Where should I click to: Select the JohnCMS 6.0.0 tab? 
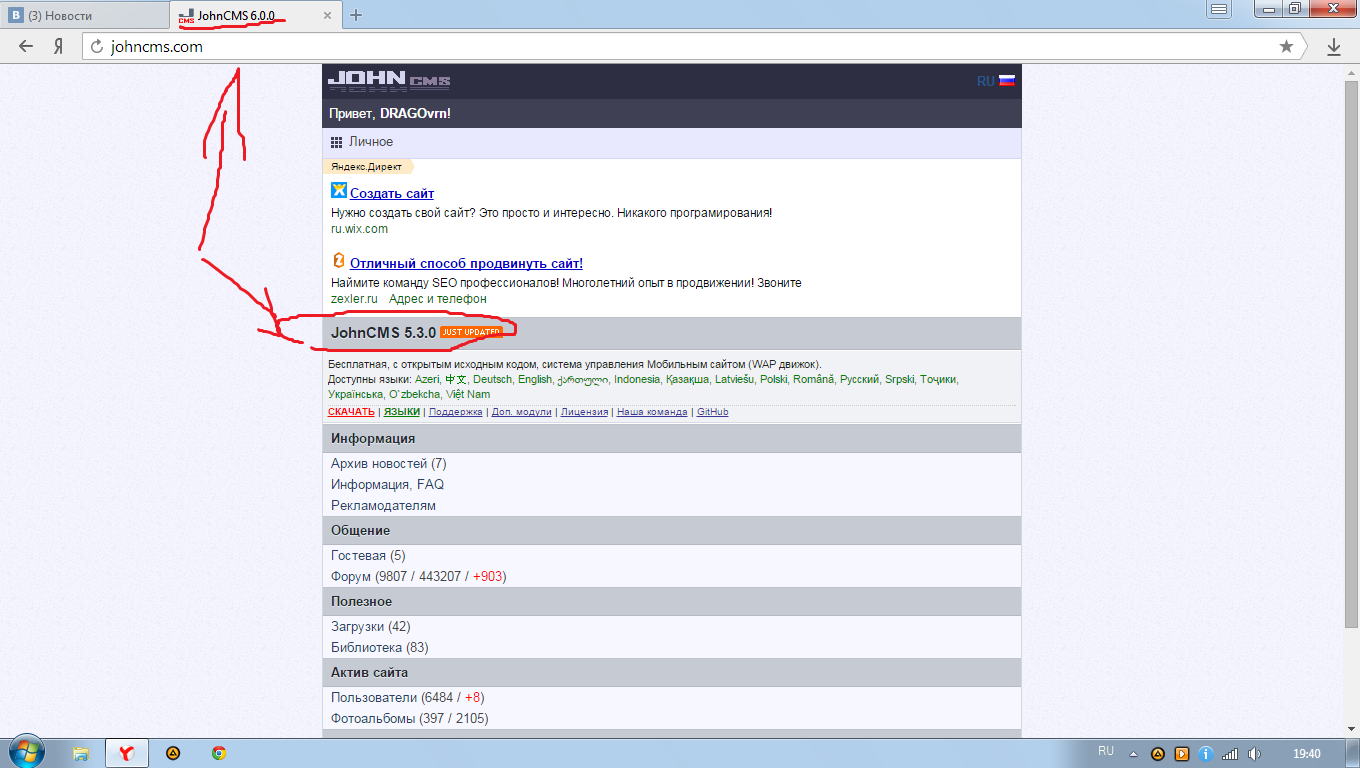[x=254, y=15]
